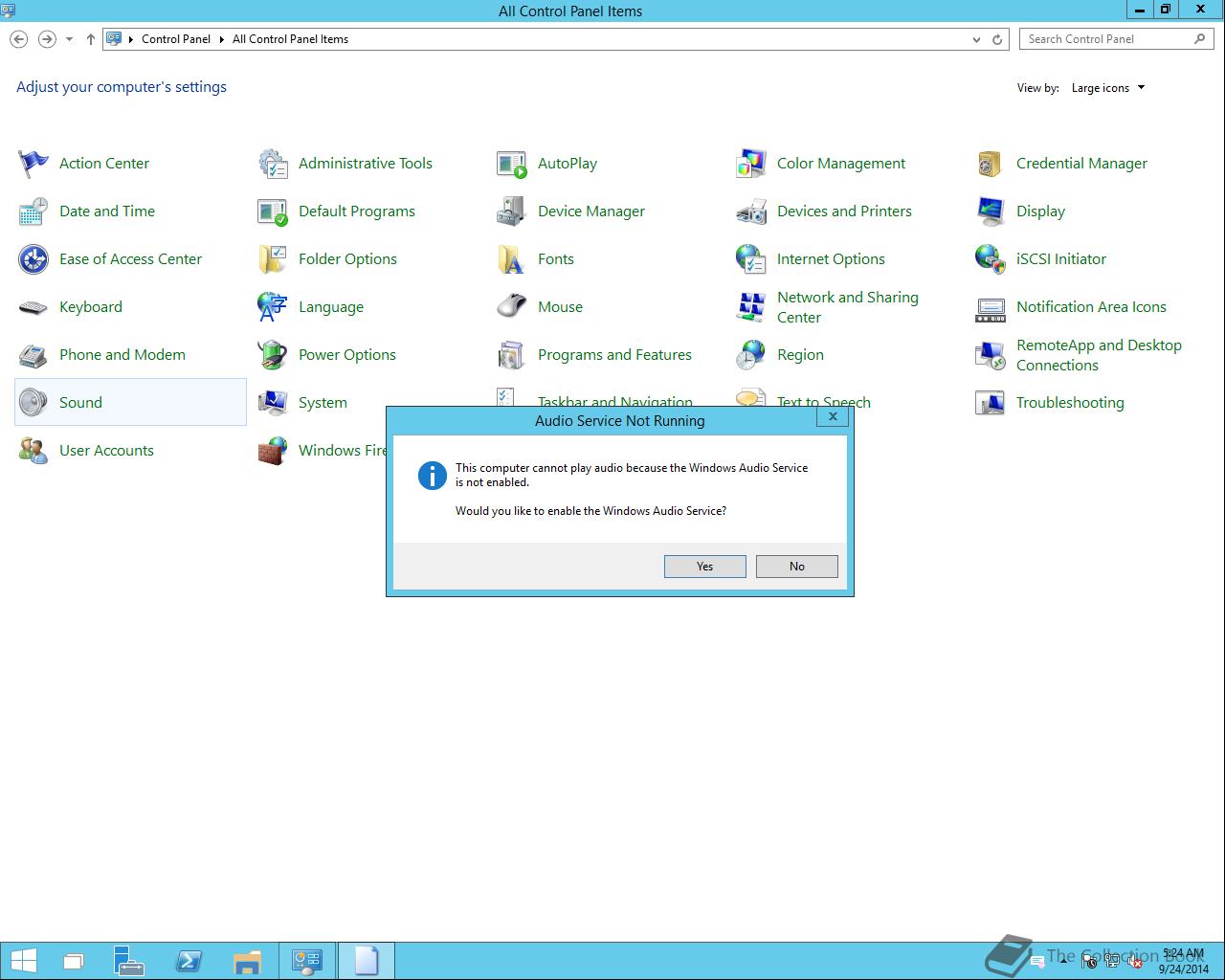Open the iSCSI Initiator icon

tap(991, 259)
